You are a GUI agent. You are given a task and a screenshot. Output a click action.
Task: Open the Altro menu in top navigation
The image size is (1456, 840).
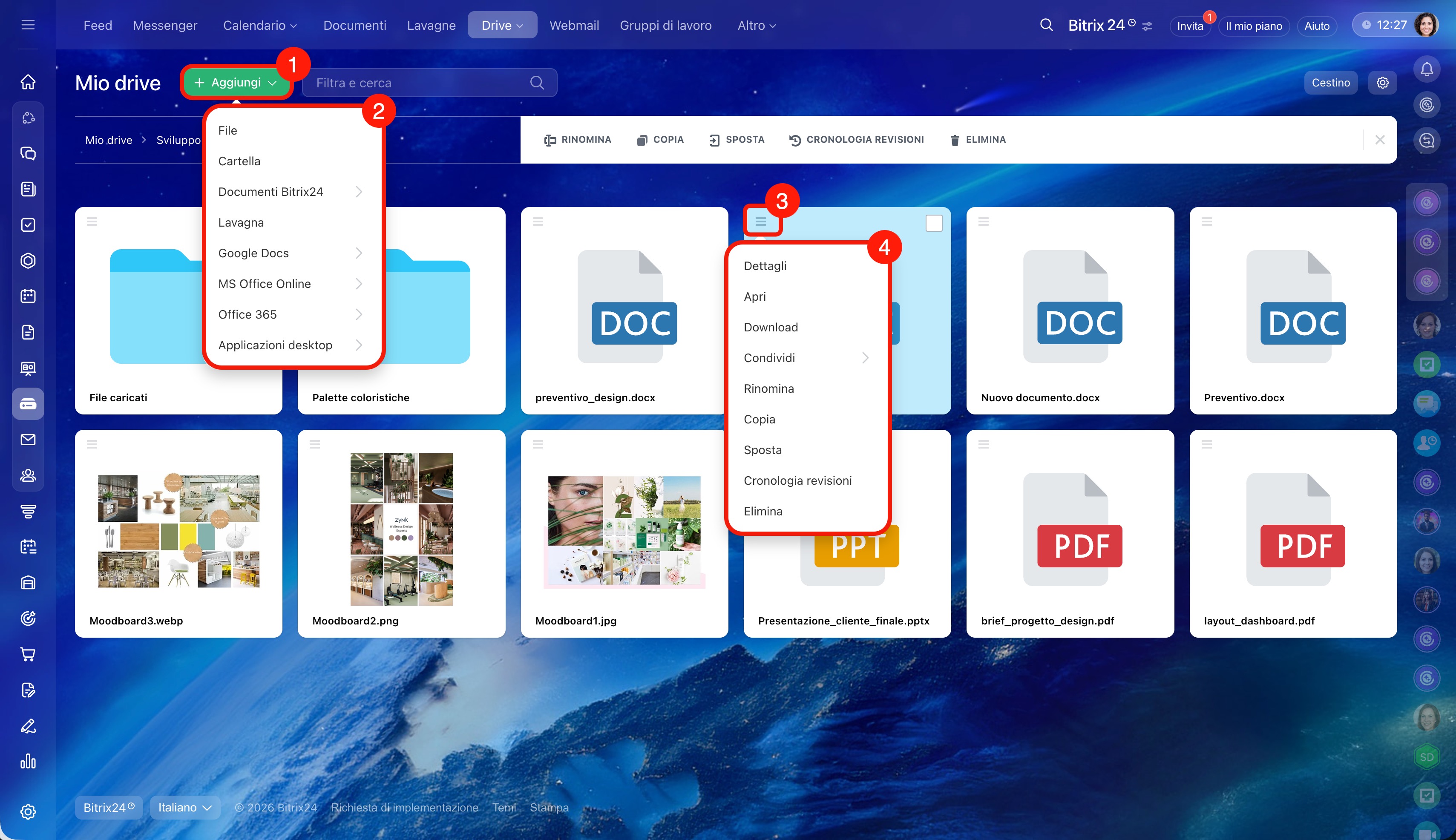(756, 26)
